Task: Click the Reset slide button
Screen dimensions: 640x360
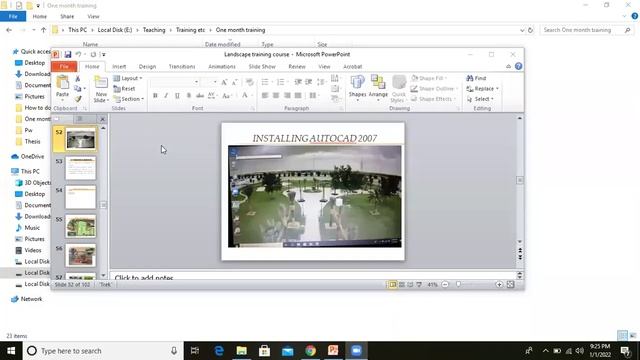Action: (124, 89)
